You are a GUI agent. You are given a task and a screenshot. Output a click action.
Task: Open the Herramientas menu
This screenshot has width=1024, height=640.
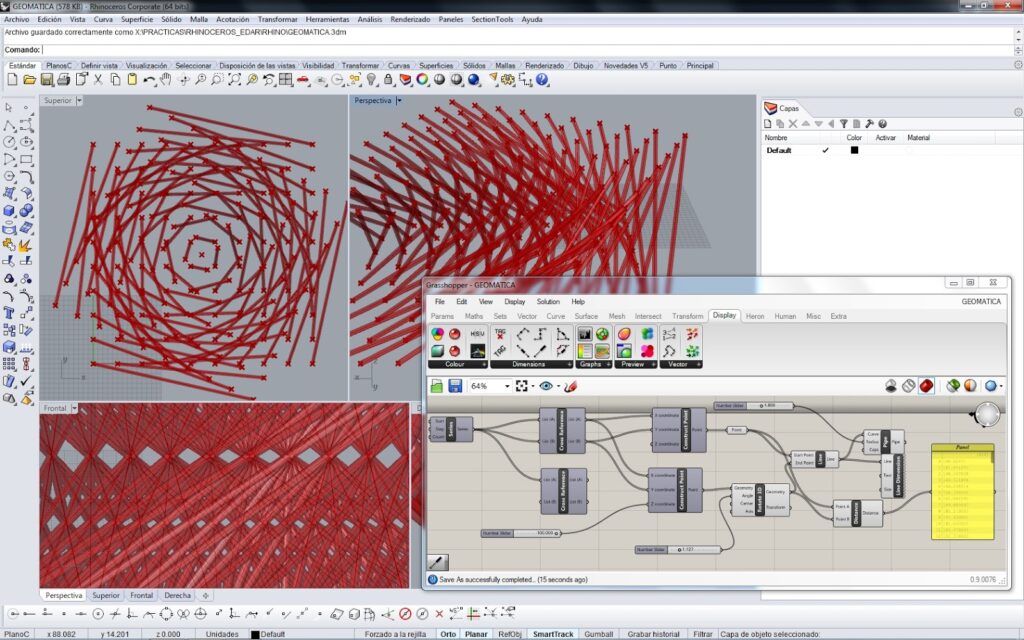(x=328, y=19)
